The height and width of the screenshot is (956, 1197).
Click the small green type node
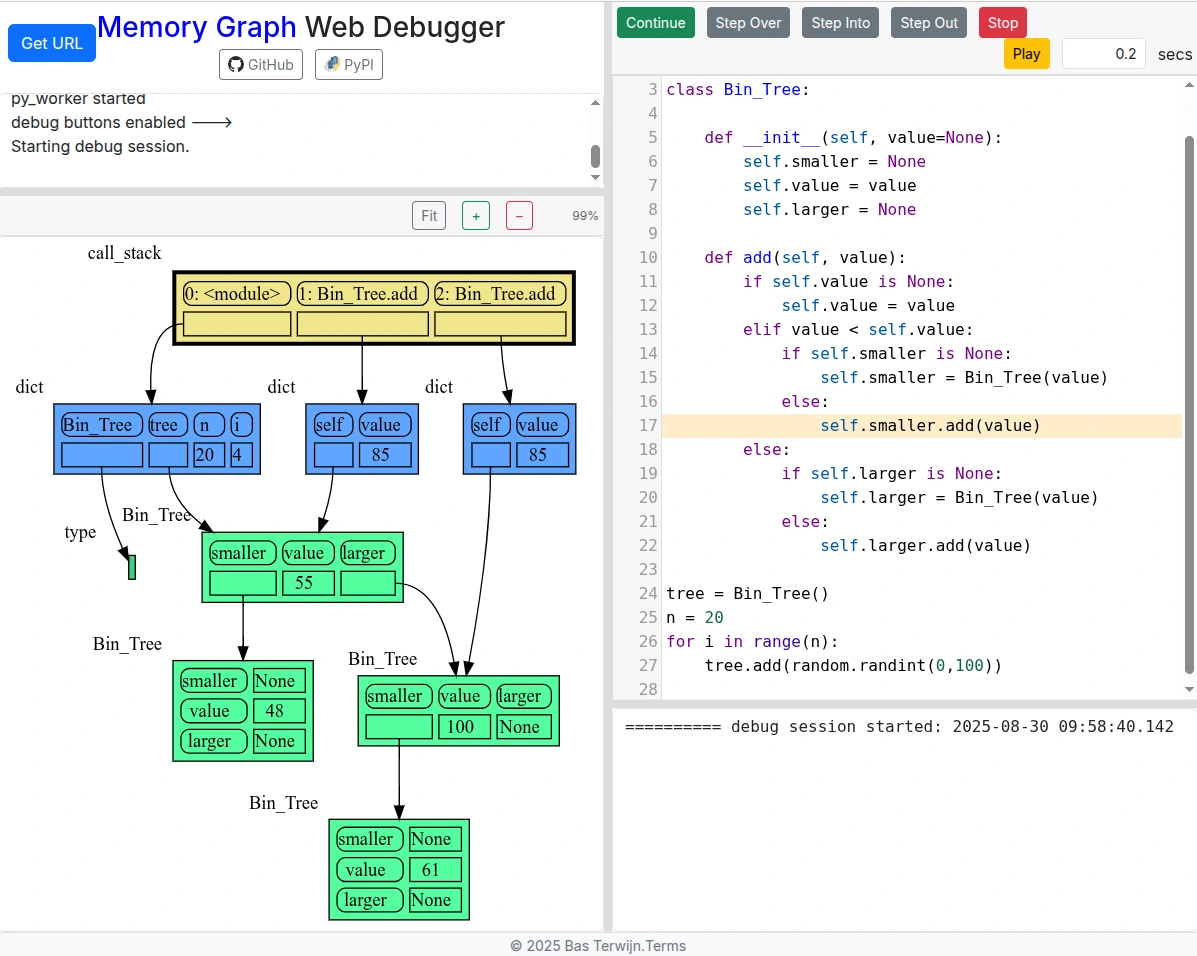131,567
